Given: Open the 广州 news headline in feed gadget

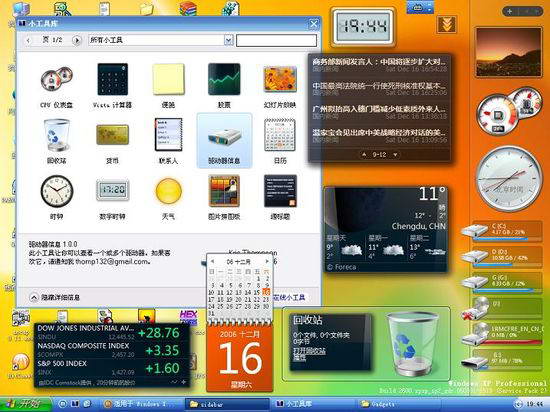Looking at the screenshot, I should click(379, 109).
